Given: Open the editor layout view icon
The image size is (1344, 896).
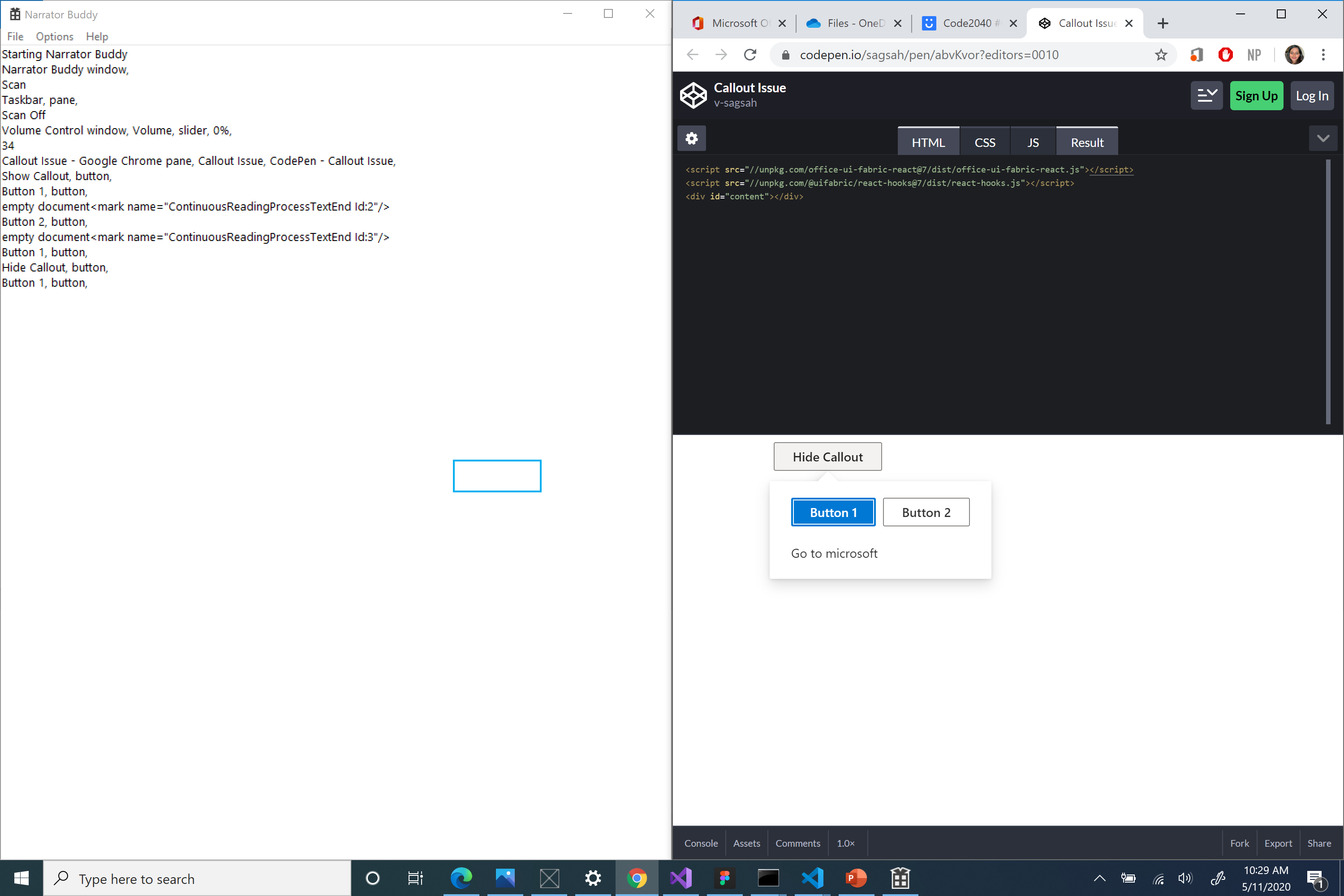Looking at the screenshot, I should pos(1207,95).
